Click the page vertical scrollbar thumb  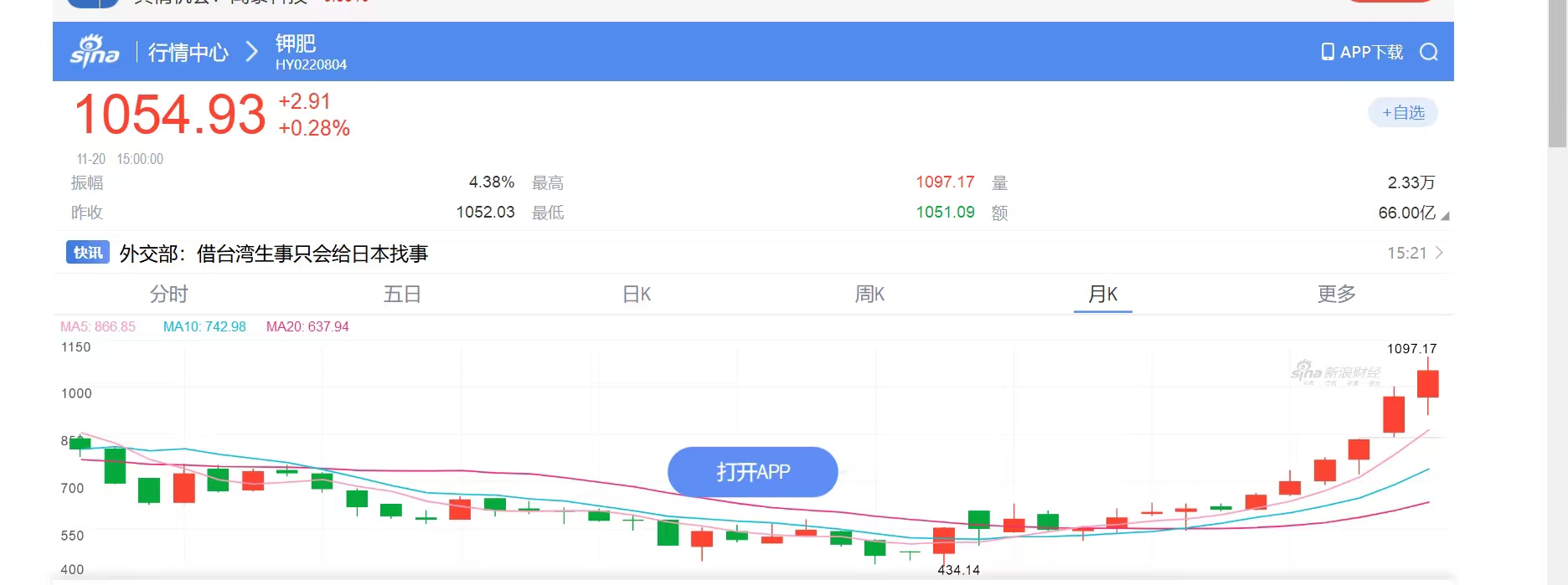(1557, 74)
